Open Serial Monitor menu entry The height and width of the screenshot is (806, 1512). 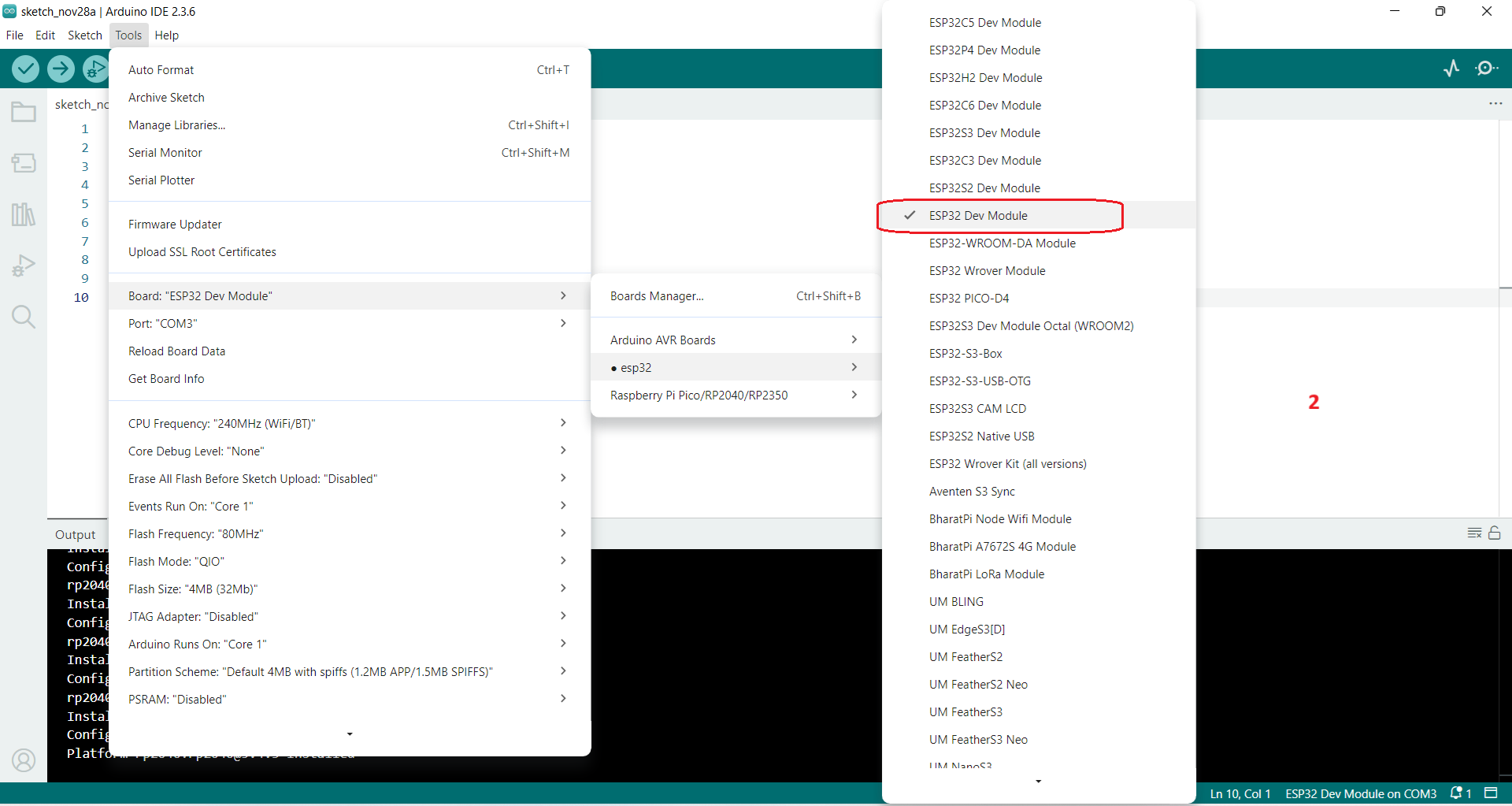[x=350, y=152]
